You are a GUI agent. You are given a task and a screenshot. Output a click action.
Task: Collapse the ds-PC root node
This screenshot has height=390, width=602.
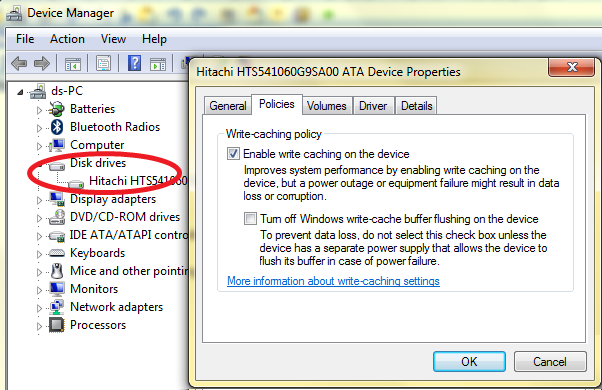(20, 92)
